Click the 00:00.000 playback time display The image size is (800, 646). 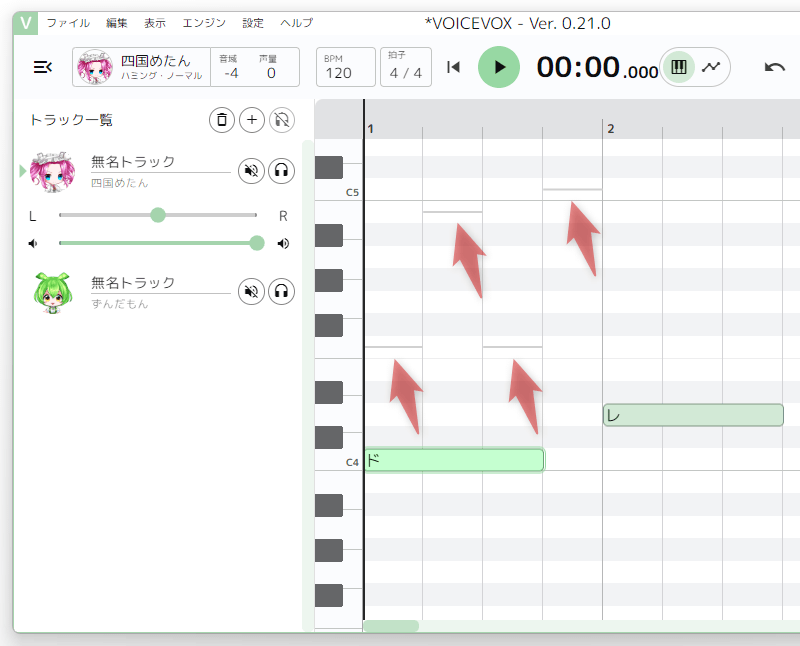click(x=597, y=67)
